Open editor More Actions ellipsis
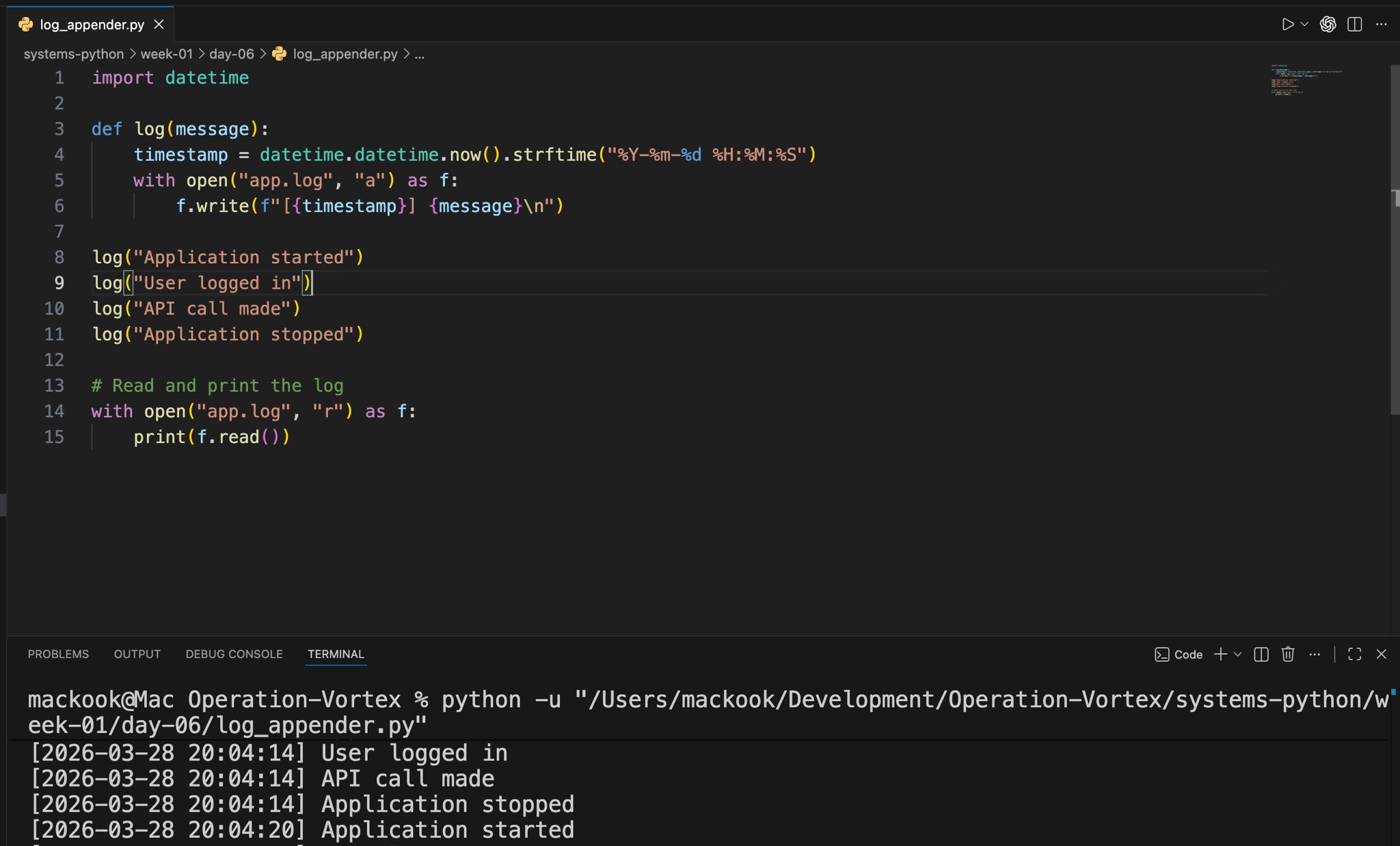This screenshot has width=1400, height=846. (1381, 25)
